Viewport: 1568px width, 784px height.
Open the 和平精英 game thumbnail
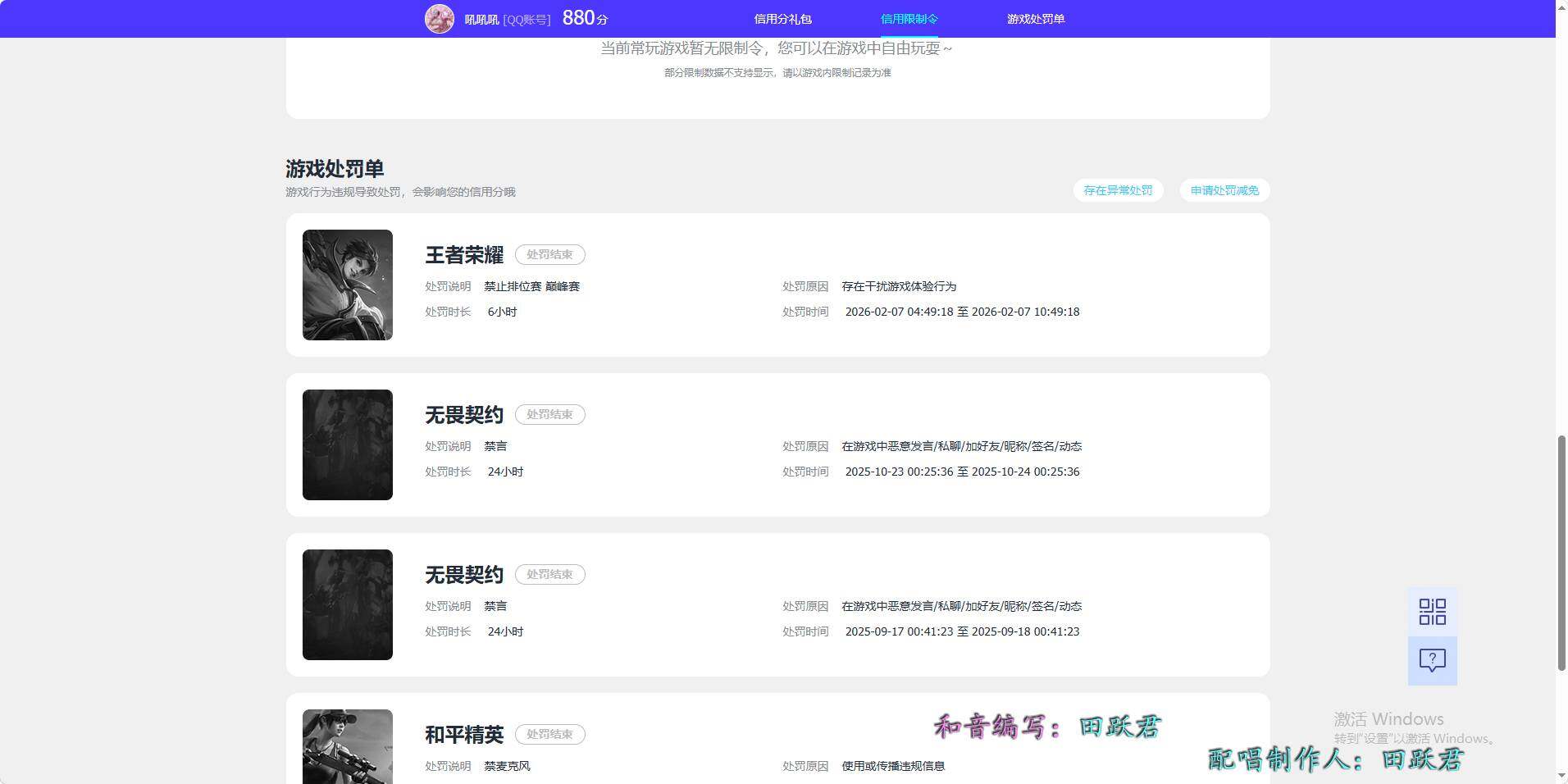pos(348,746)
